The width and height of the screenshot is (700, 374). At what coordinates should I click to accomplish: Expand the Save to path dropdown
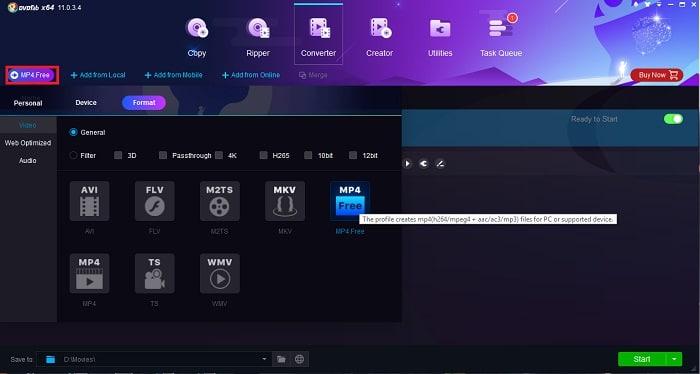[x=264, y=359]
